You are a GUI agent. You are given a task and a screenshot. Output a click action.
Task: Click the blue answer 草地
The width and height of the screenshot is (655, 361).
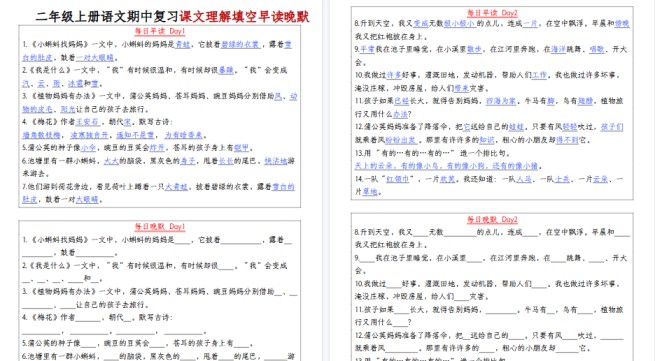pyautogui.click(x=370, y=192)
